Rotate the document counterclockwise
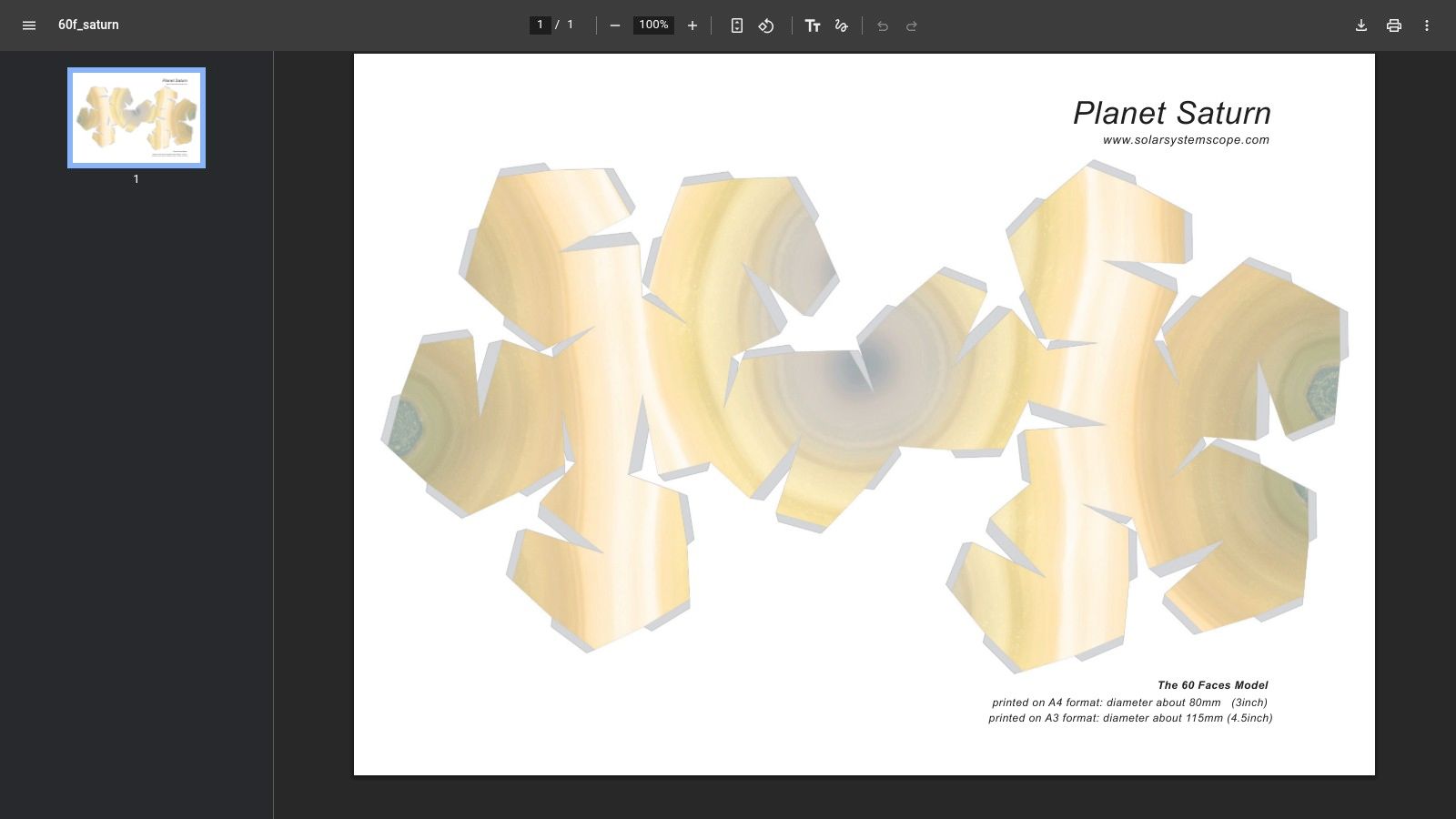This screenshot has width=1456, height=819. point(766,25)
